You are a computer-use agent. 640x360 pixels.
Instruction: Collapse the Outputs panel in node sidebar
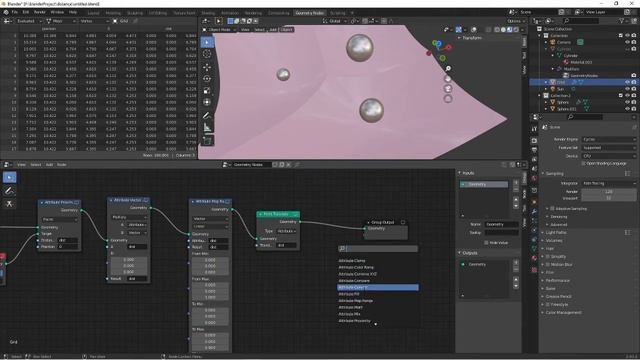(467, 253)
